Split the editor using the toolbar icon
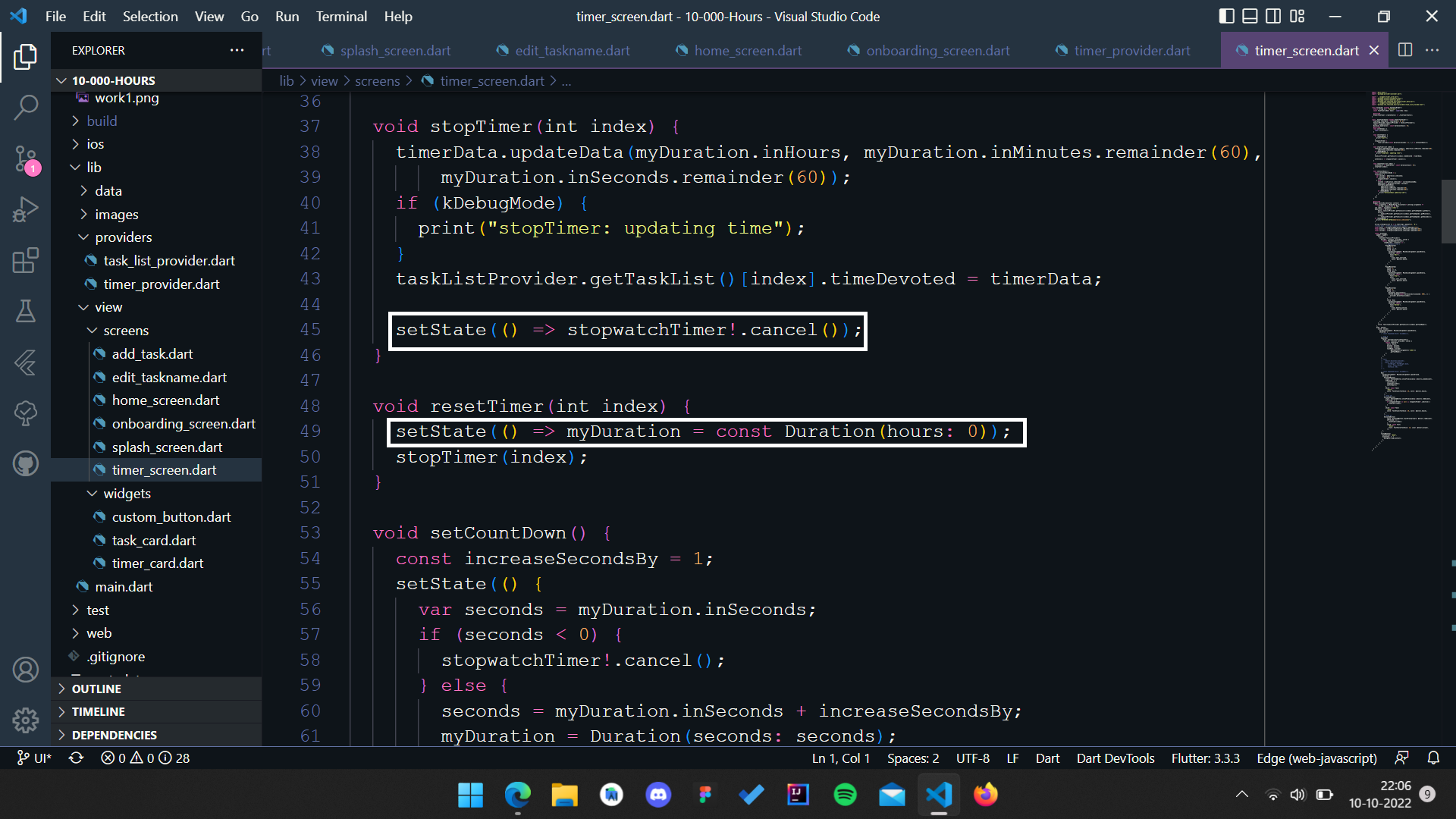 pyautogui.click(x=1405, y=50)
